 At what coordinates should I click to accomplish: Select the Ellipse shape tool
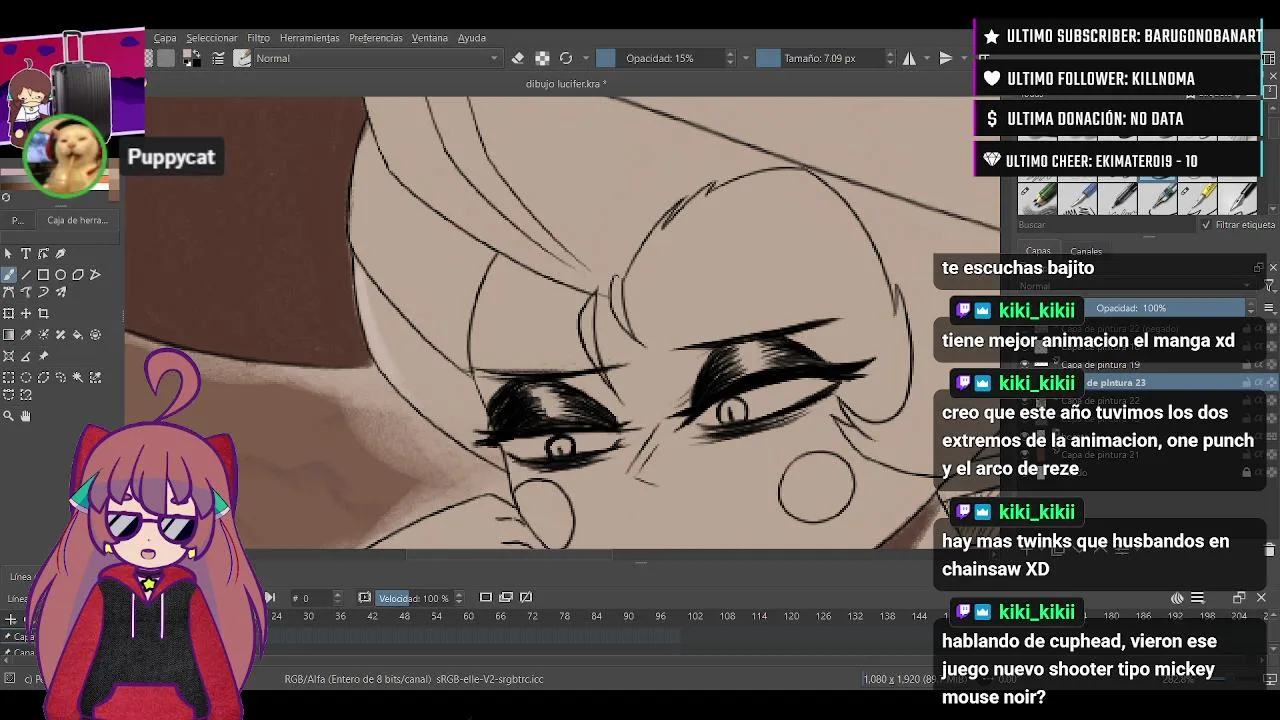pyautogui.click(x=60, y=274)
